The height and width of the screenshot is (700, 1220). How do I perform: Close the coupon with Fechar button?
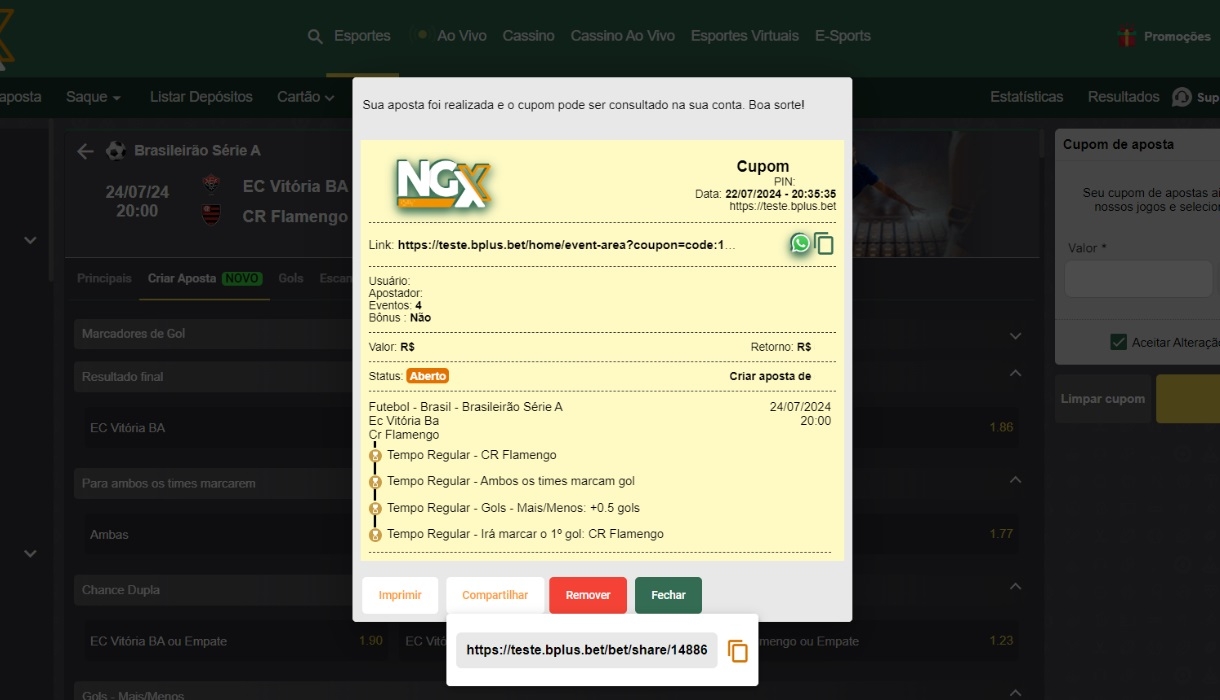point(668,595)
